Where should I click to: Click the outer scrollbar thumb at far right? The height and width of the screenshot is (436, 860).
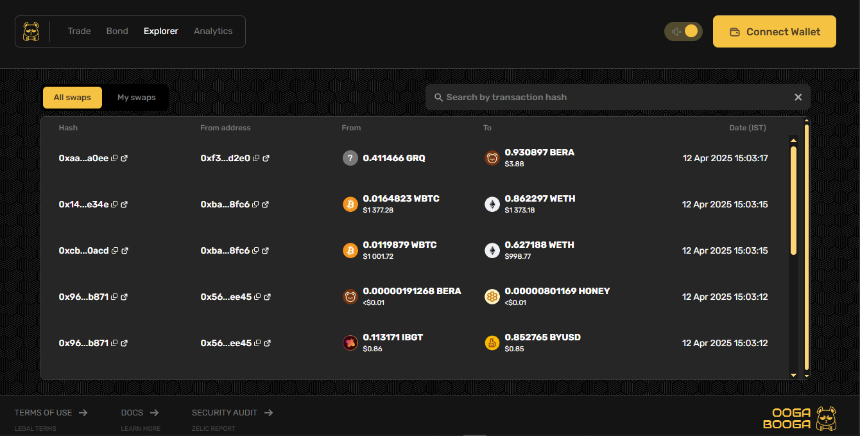point(807,247)
